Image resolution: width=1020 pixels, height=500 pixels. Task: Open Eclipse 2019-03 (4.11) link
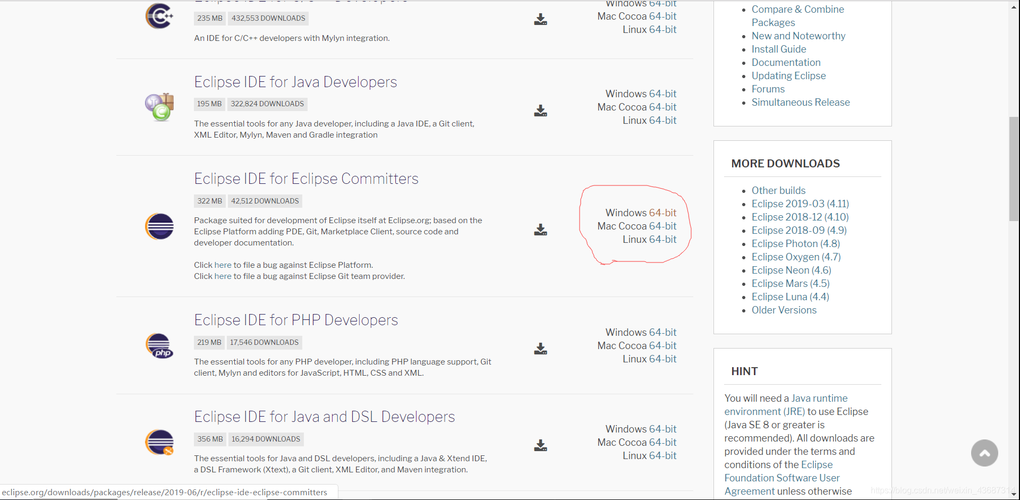click(x=800, y=204)
